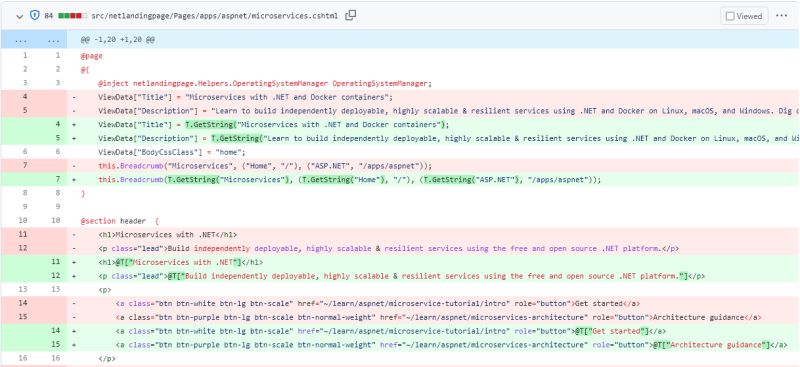
Task: Open the three-dot file options menu
Action: point(782,16)
